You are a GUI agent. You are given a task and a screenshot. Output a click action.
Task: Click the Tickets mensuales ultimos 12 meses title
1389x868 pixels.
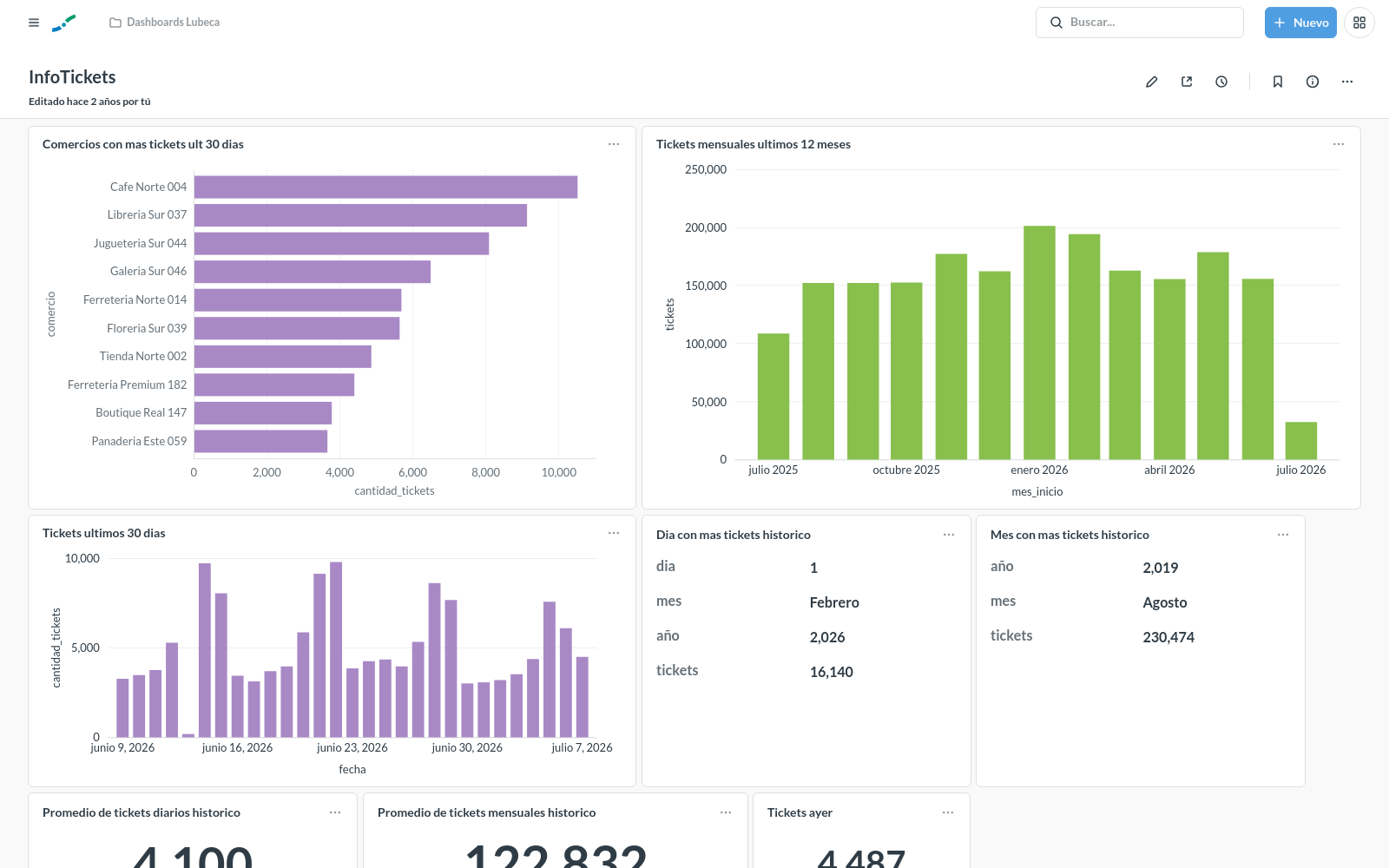click(754, 144)
